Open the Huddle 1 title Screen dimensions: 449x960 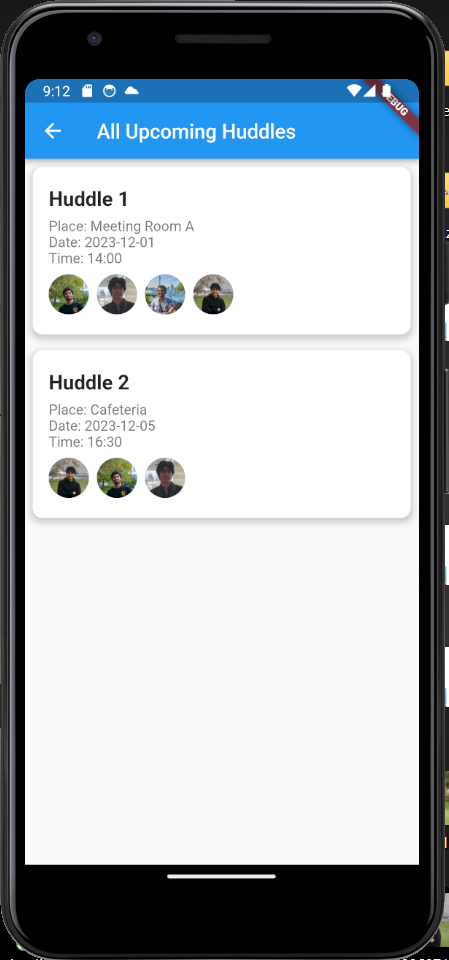pyautogui.click(x=88, y=199)
